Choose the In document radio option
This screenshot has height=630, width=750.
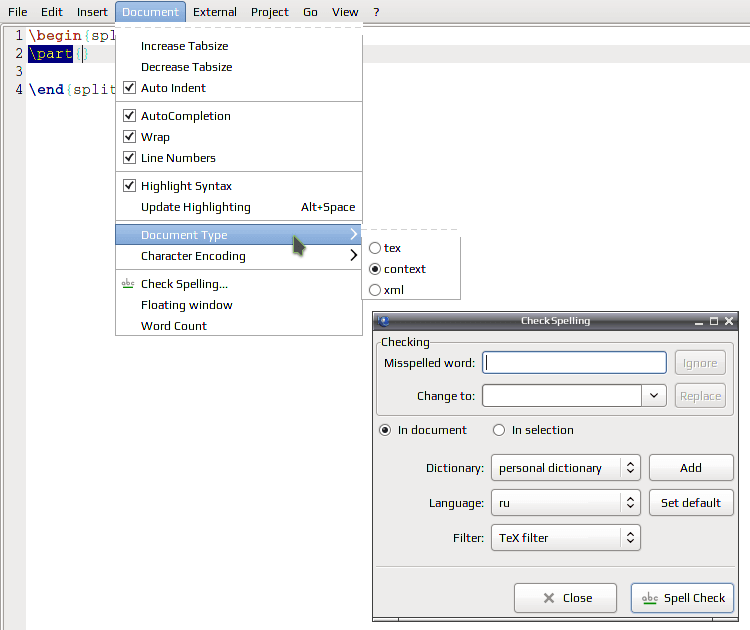pyautogui.click(x=385, y=430)
